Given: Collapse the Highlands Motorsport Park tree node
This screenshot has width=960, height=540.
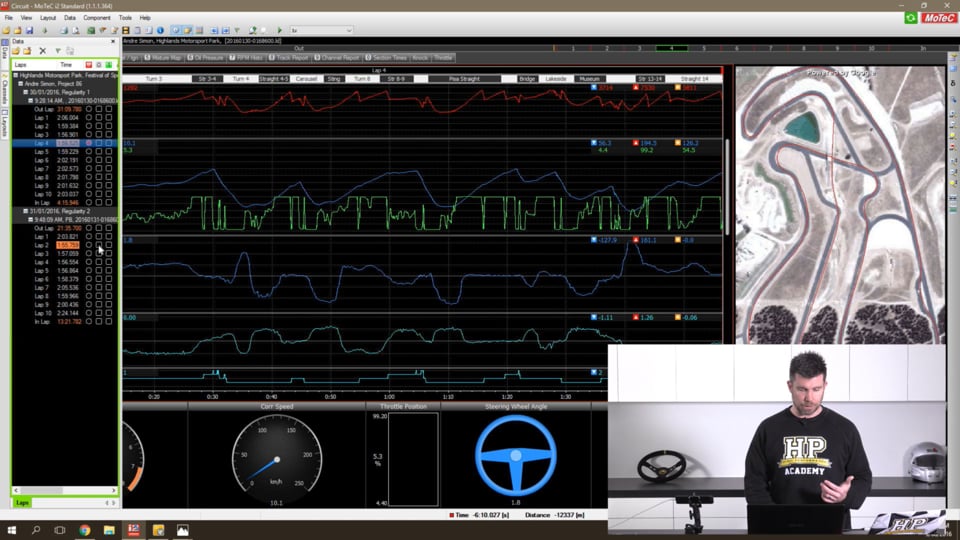Looking at the screenshot, I should 15,75.
